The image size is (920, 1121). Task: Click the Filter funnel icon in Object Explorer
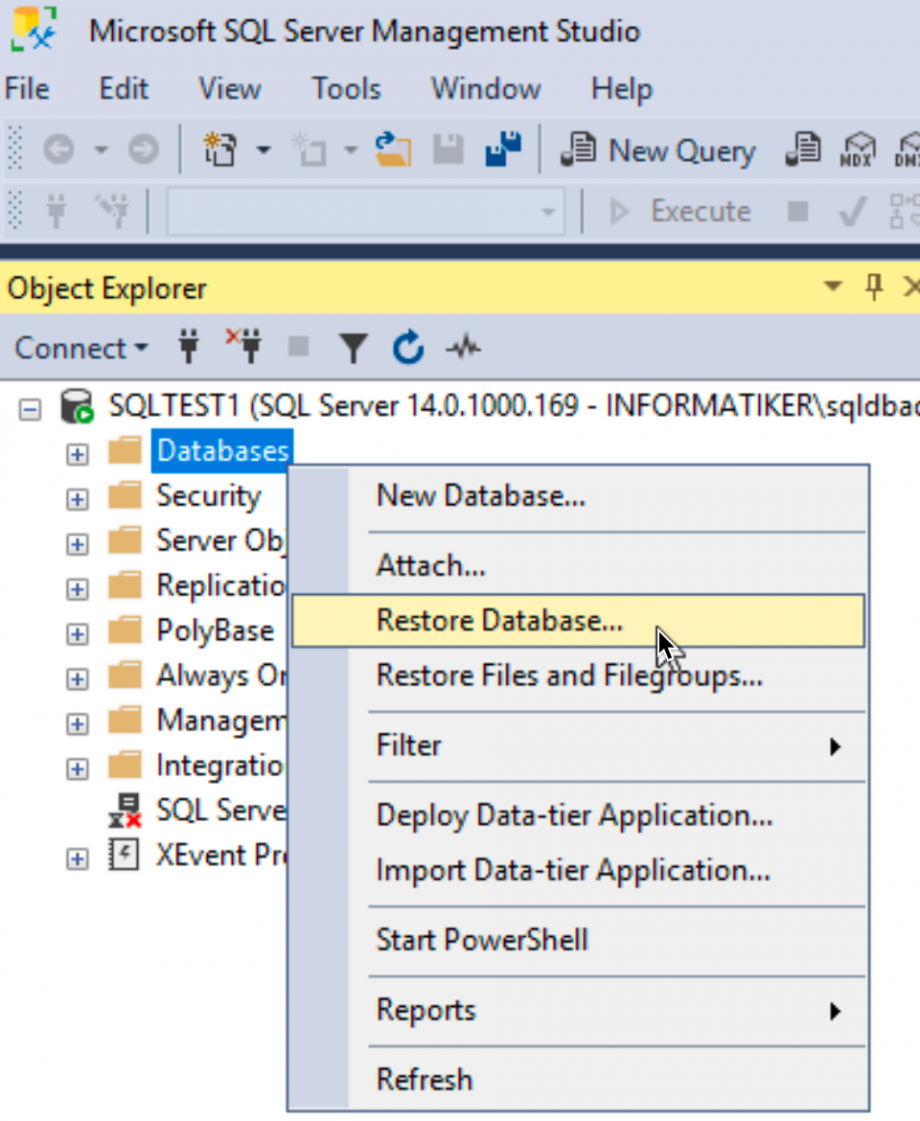pos(352,348)
